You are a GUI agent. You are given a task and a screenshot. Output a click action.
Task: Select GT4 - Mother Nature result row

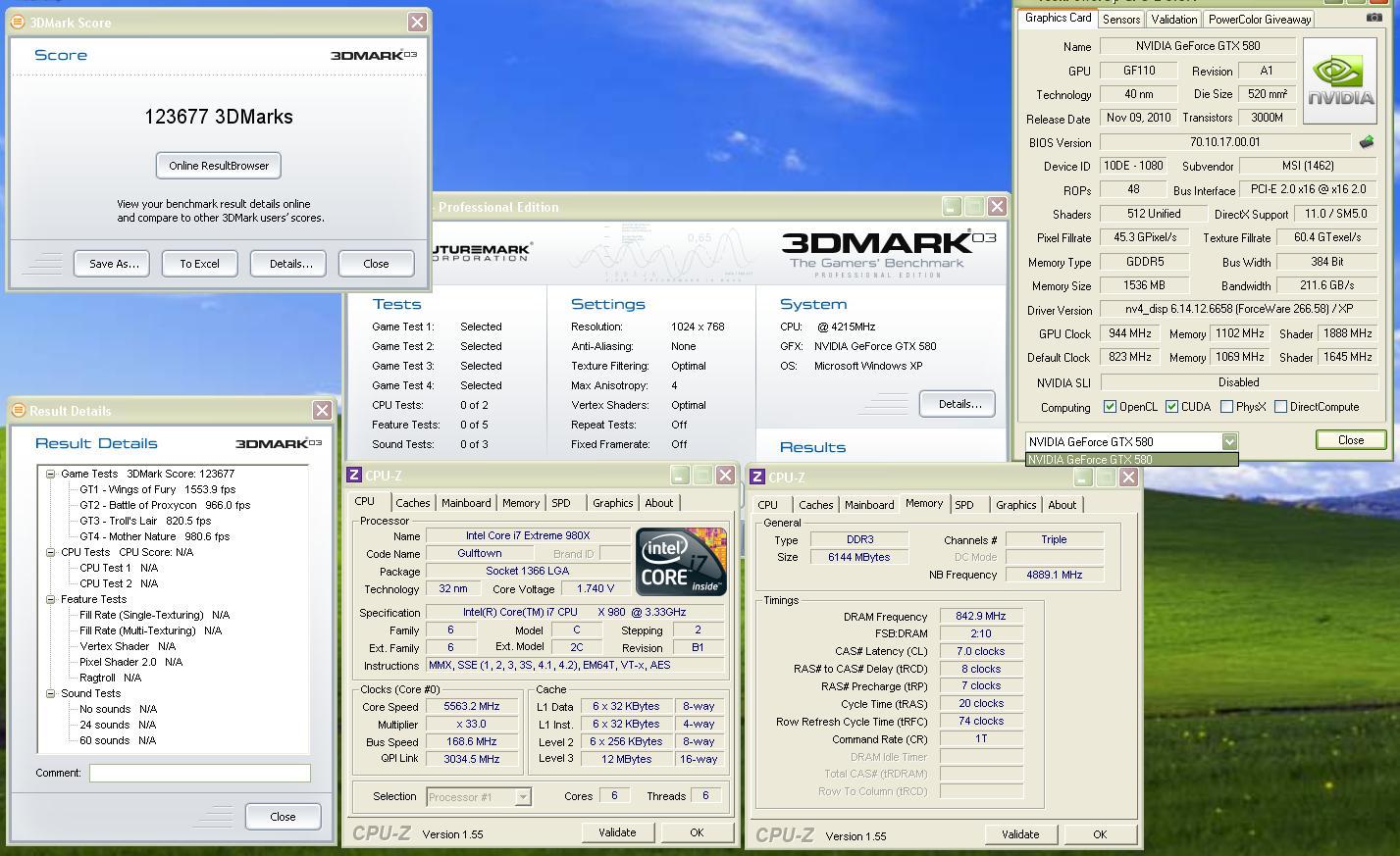click(x=154, y=536)
